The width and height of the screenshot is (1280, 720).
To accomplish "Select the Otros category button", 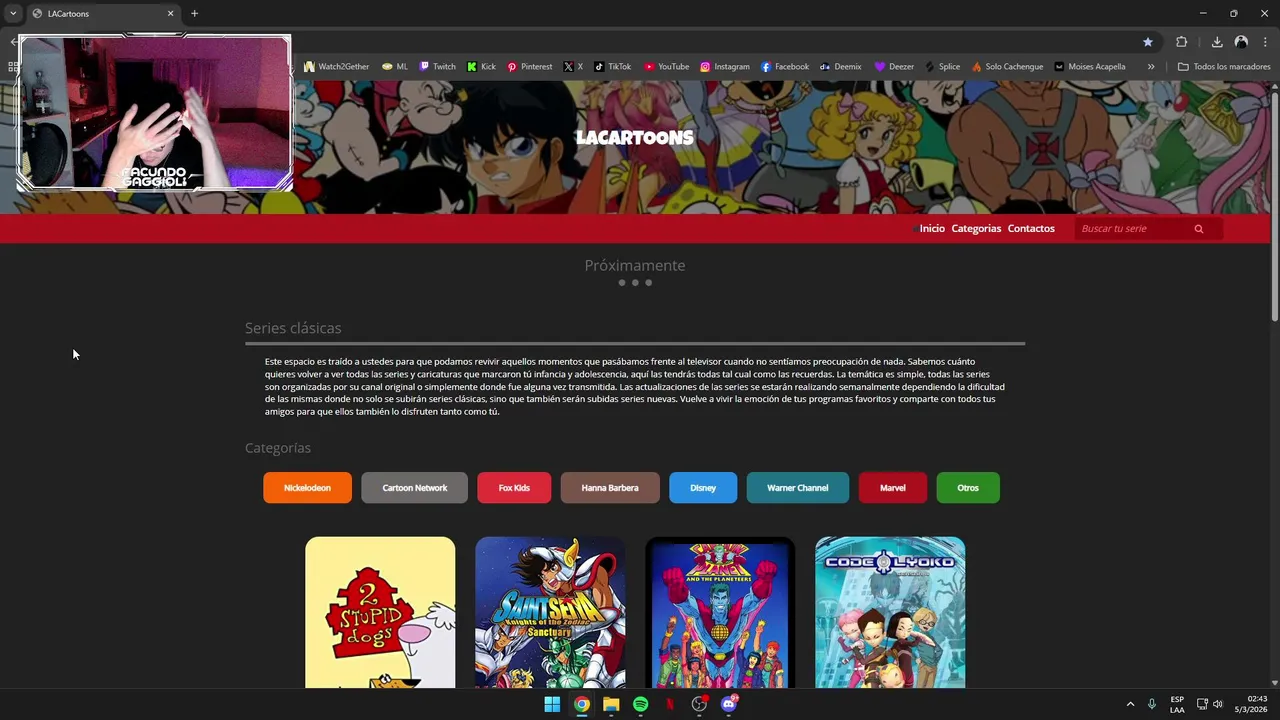I will (968, 488).
